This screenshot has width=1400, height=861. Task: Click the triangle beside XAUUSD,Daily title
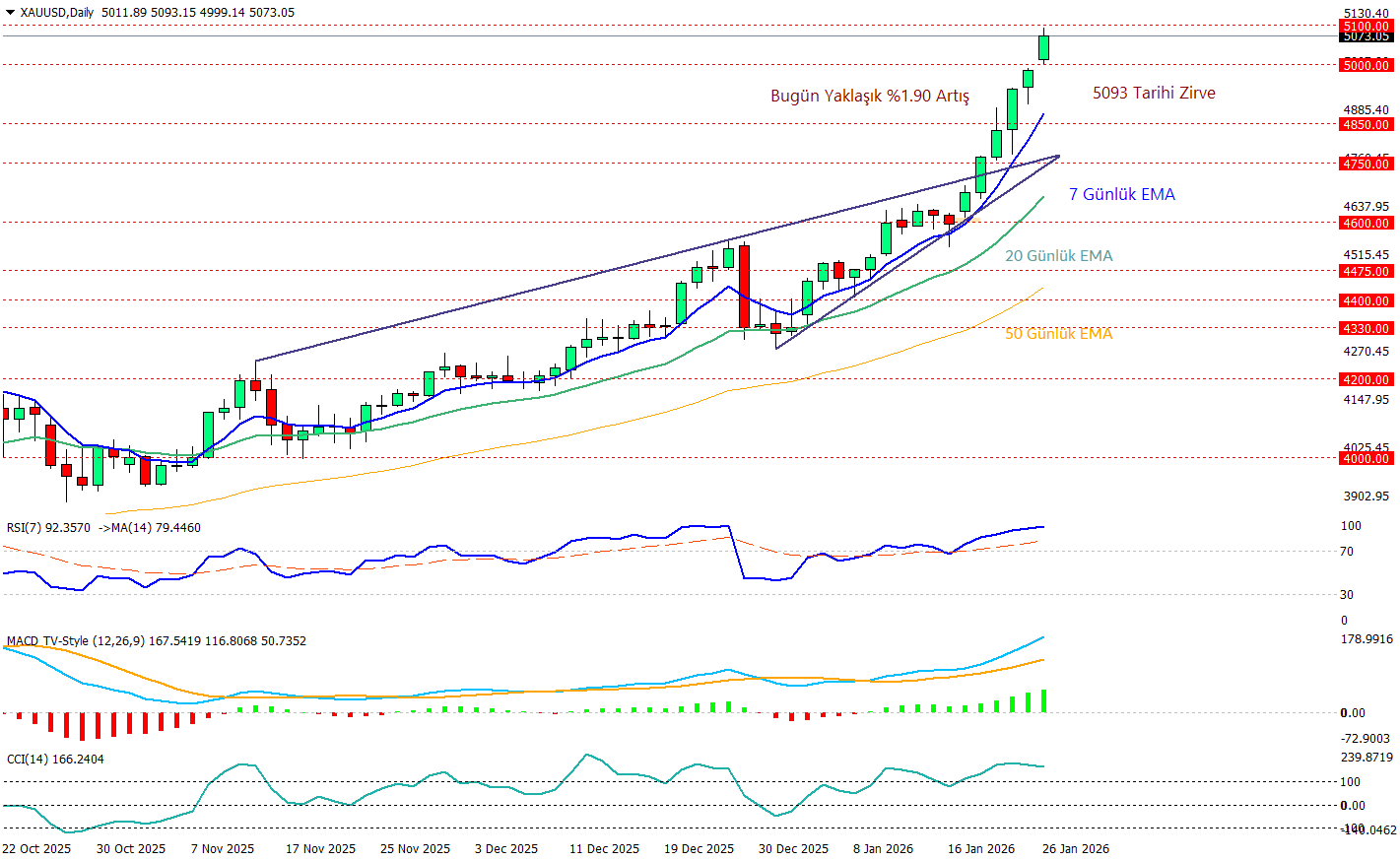[x=10, y=13]
